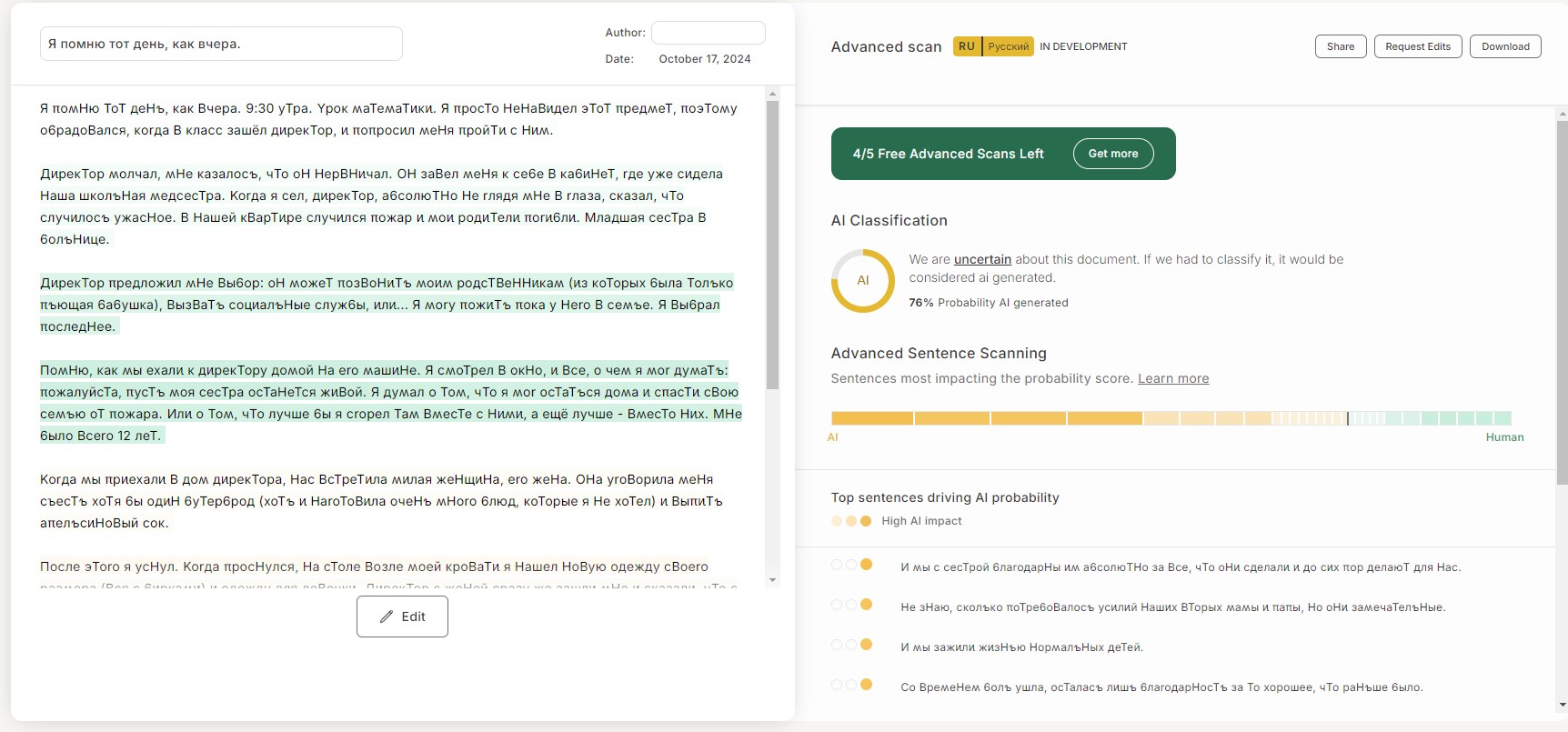Click the sentence starting 'Не знаю, сколько'

1172,607
